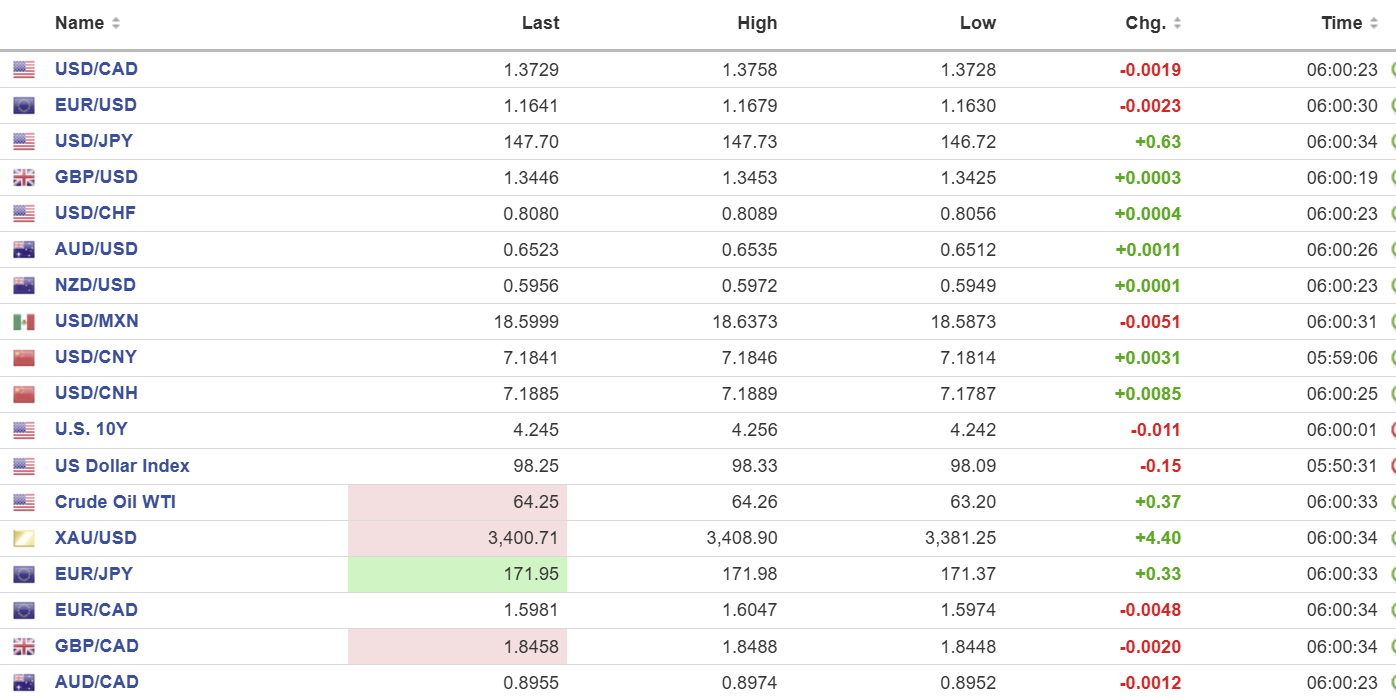Sort the table by Time column arrows
Viewport: 1396px width, 700px height.
(1373, 23)
